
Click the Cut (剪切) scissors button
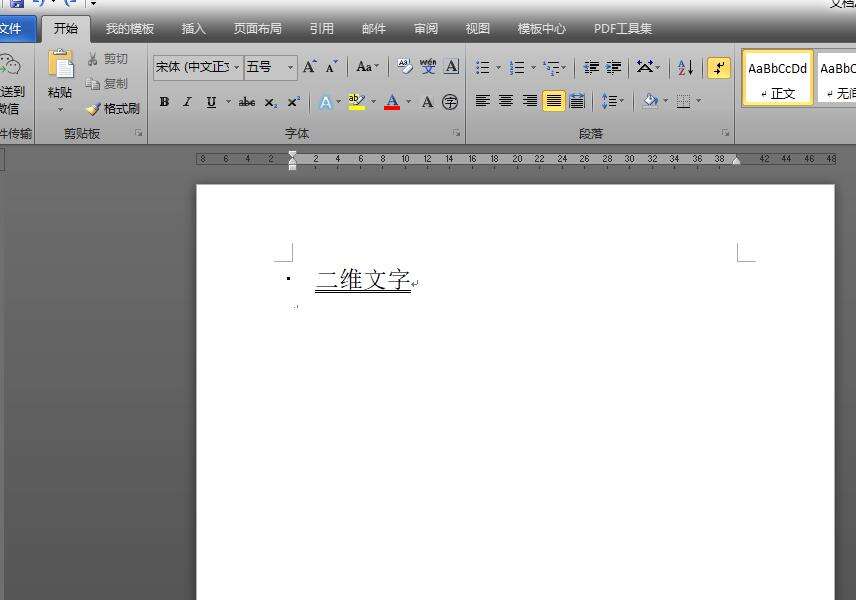coord(108,58)
